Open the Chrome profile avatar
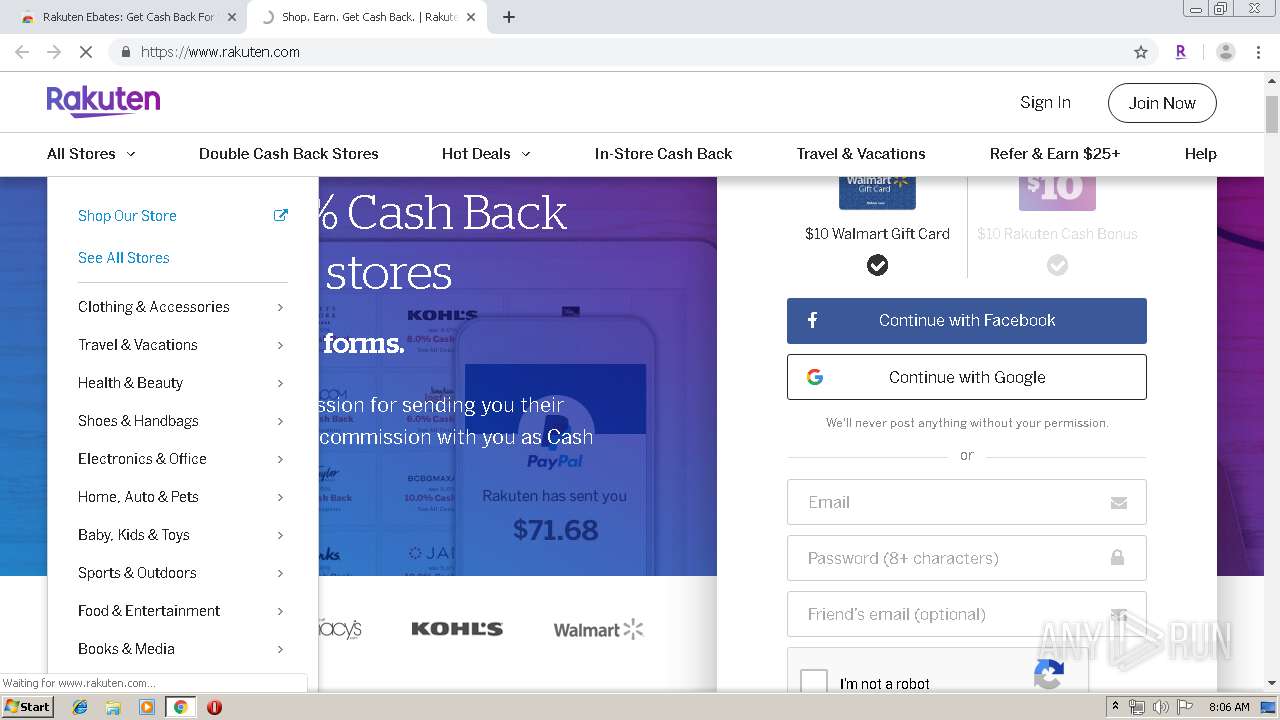 tap(1226, 52)
